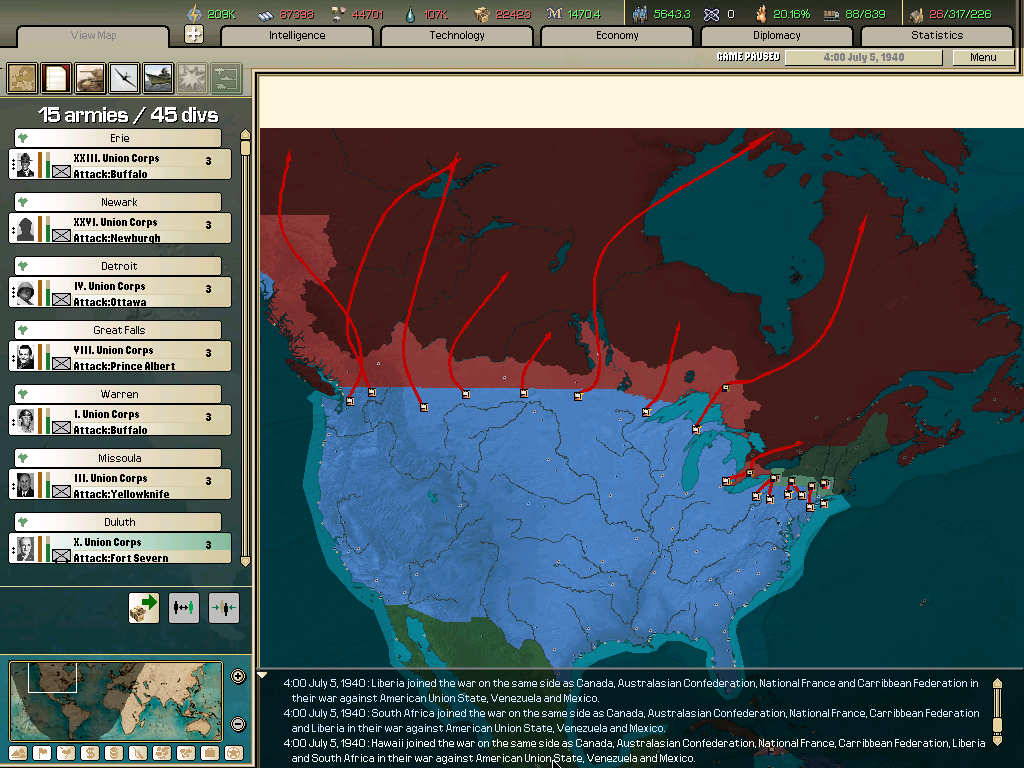Switch to the Diplomacy tab
Image resolution: width=1024 pixels, height=768 pixels.
pyautogui.click(x=778, y=35)
